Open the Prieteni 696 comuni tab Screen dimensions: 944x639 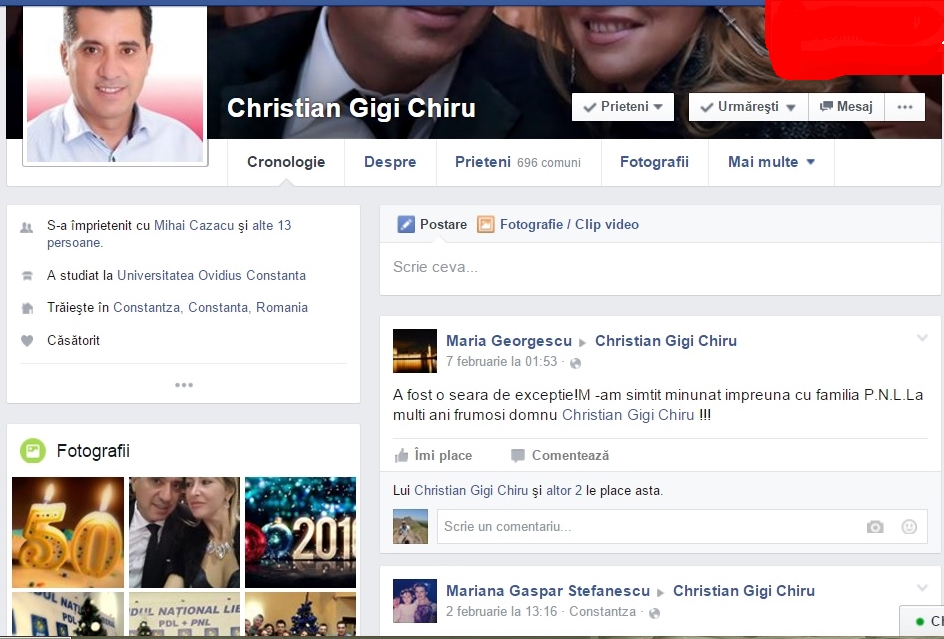click(518, 162)
